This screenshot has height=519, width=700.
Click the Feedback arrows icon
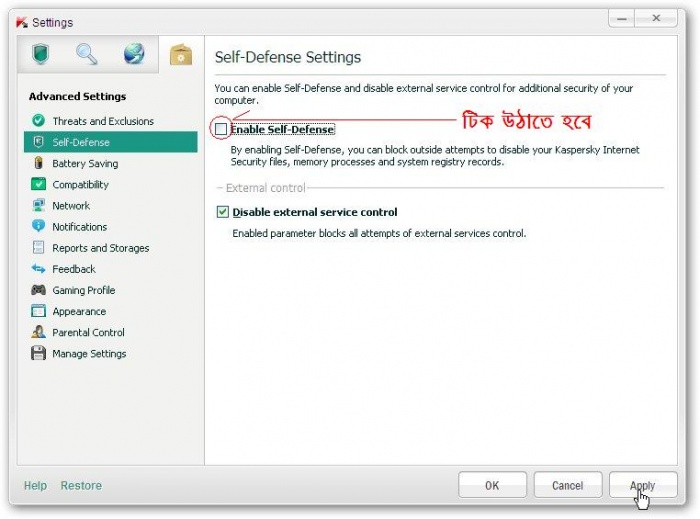(38, 269)
